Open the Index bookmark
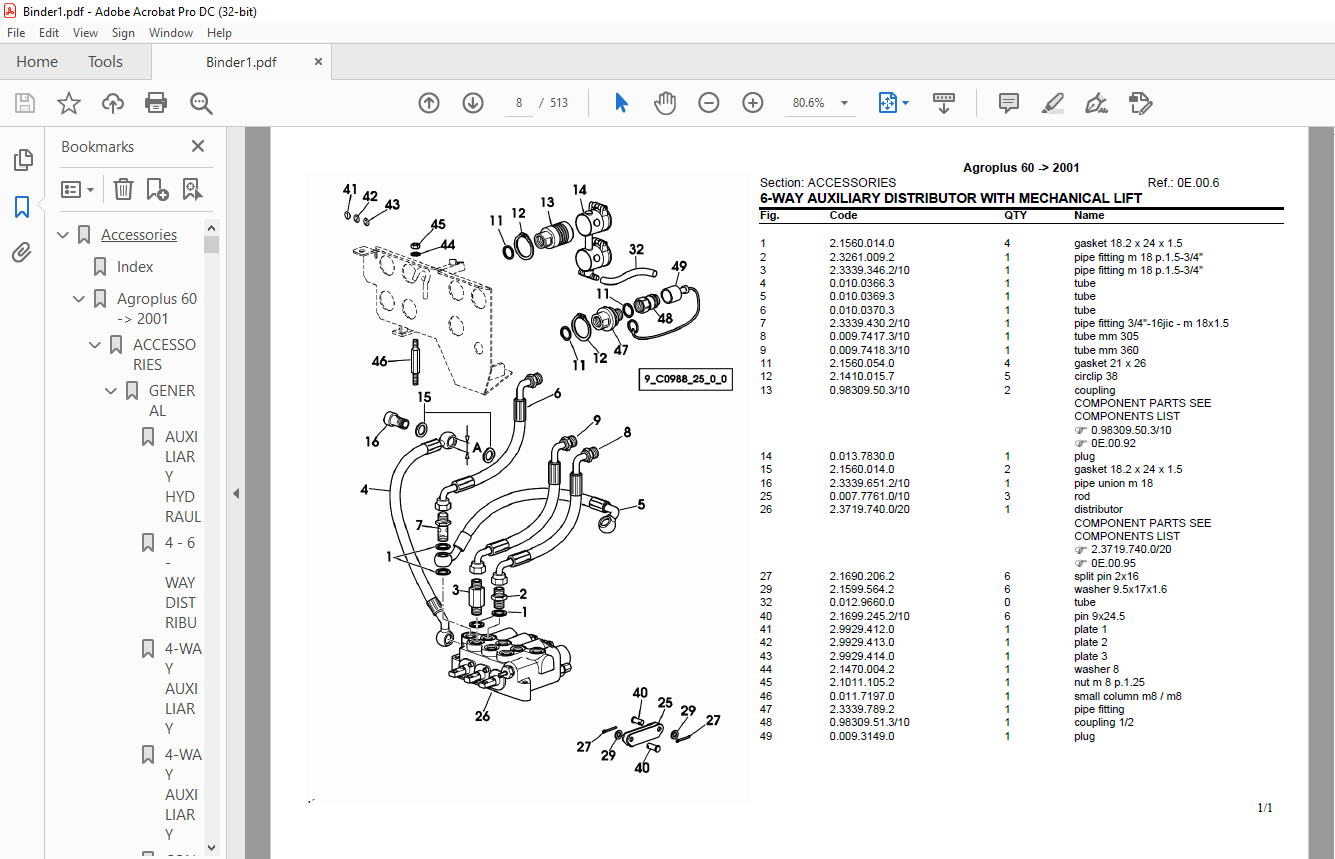1335x859 pixels. pos(135,267)
